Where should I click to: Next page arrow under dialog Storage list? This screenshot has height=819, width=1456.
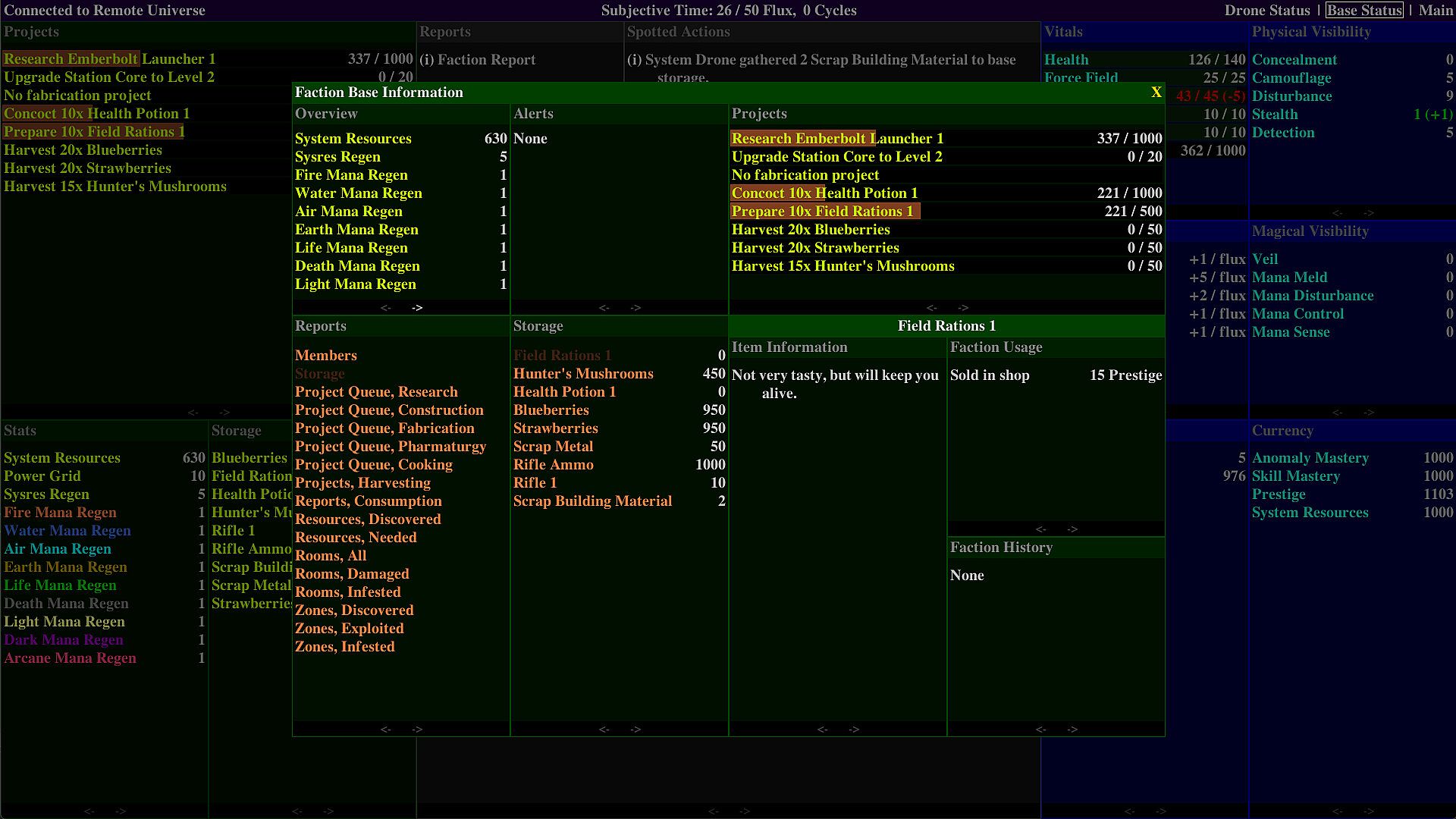tap(635, 730)
